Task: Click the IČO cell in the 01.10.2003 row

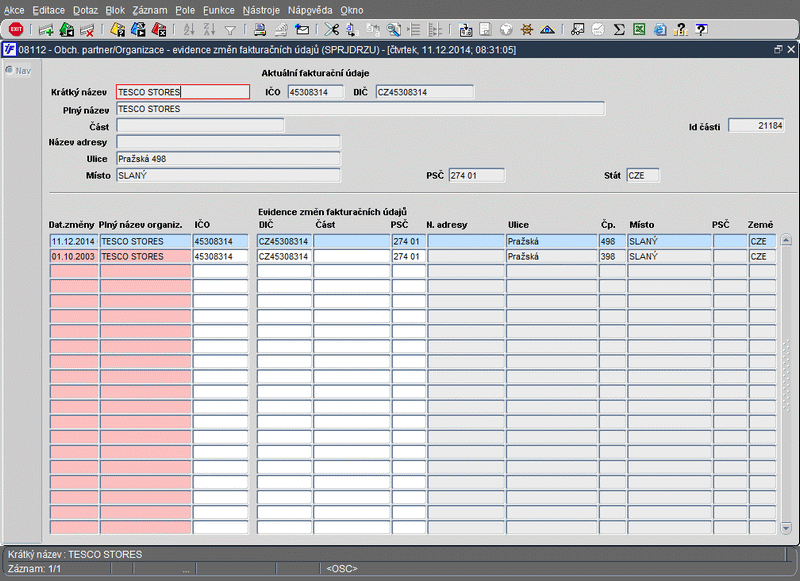Action: [x=220, y=256]
